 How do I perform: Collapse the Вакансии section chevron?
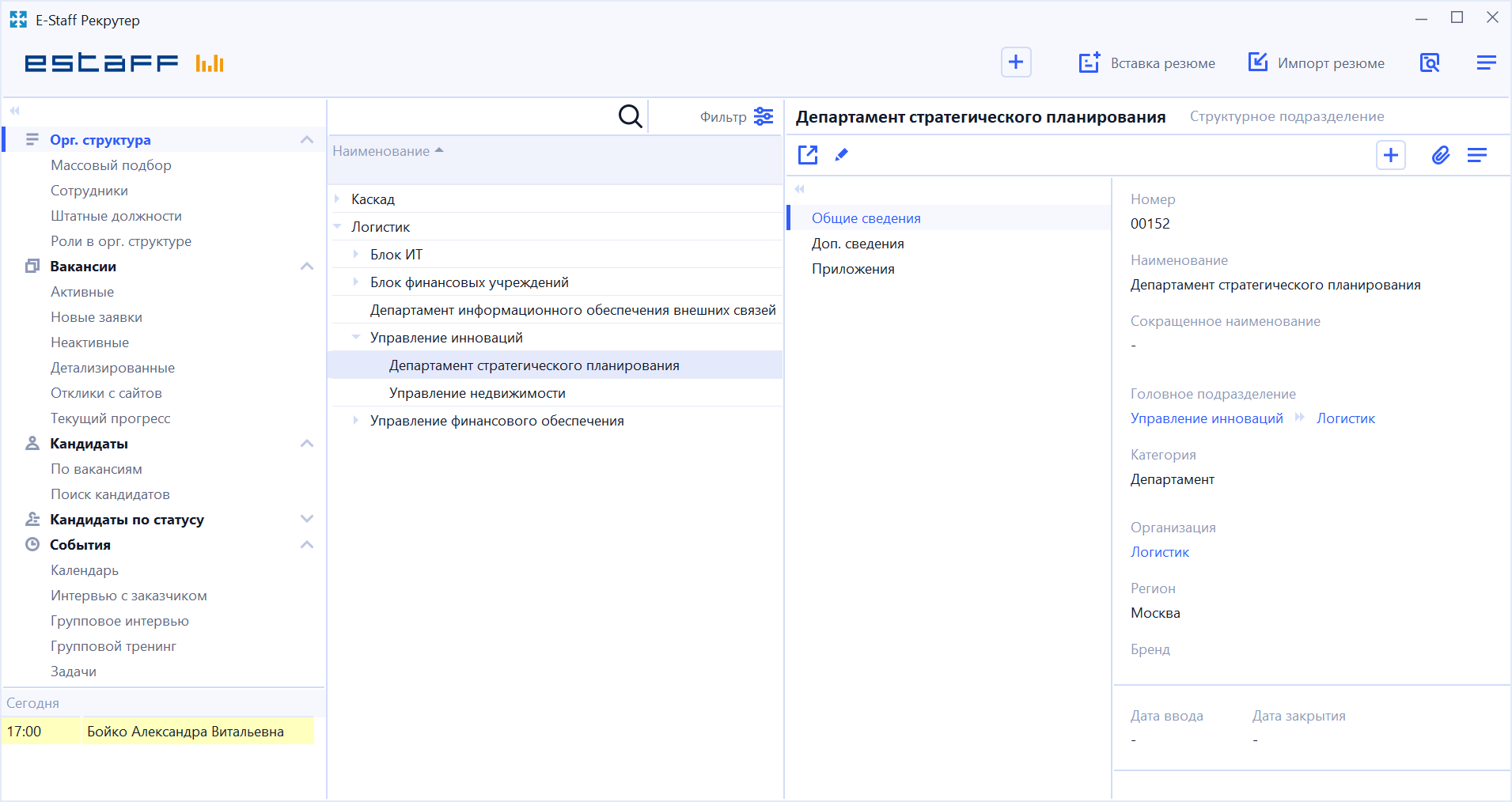(x=307, y=267)
